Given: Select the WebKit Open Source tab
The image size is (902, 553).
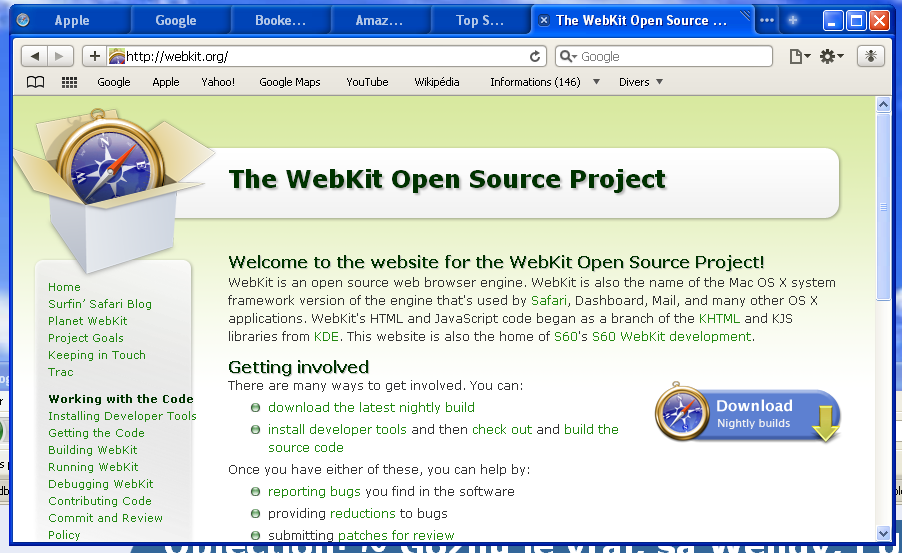Looking at the screenshot, I should click(641, 21).
